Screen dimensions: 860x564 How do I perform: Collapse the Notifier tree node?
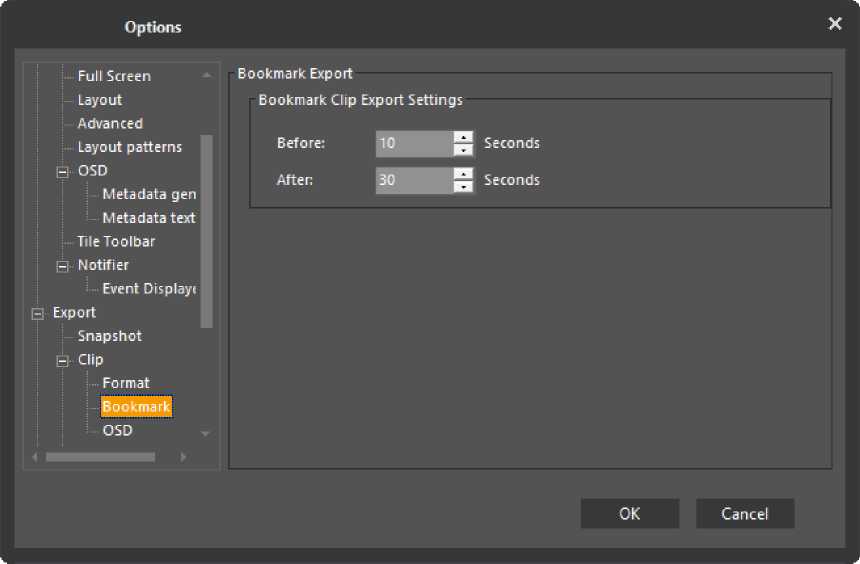click(x=62, y=265)
